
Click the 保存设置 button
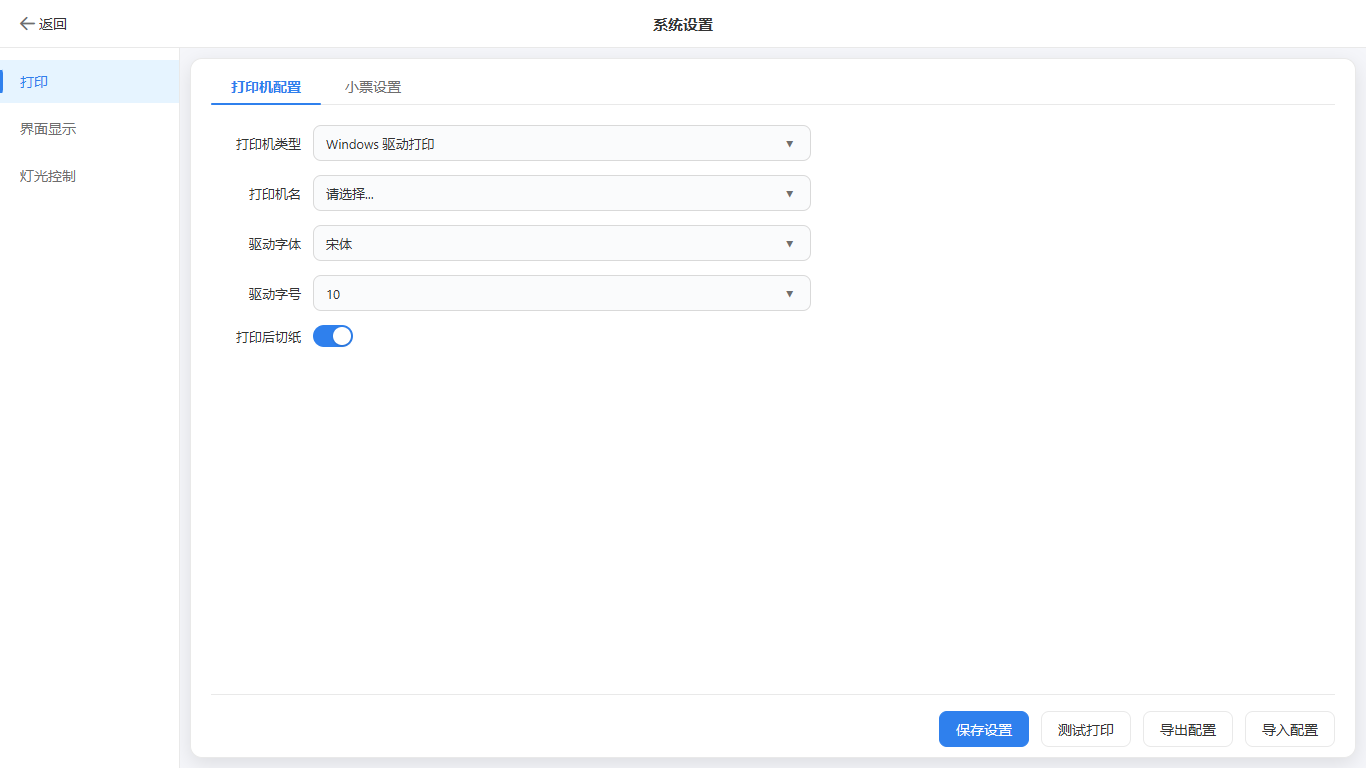click(x=984, y=729)
